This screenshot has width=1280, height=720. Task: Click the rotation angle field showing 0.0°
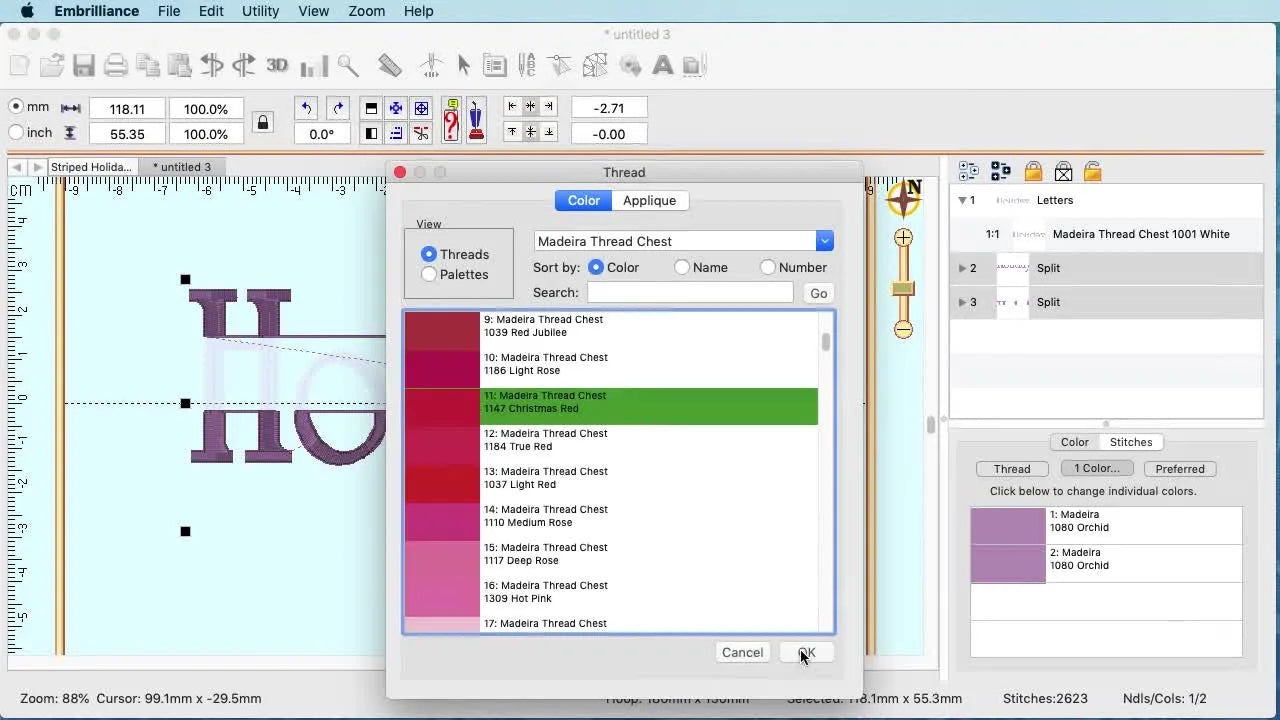pyautogui.click(x=322, y=133)
